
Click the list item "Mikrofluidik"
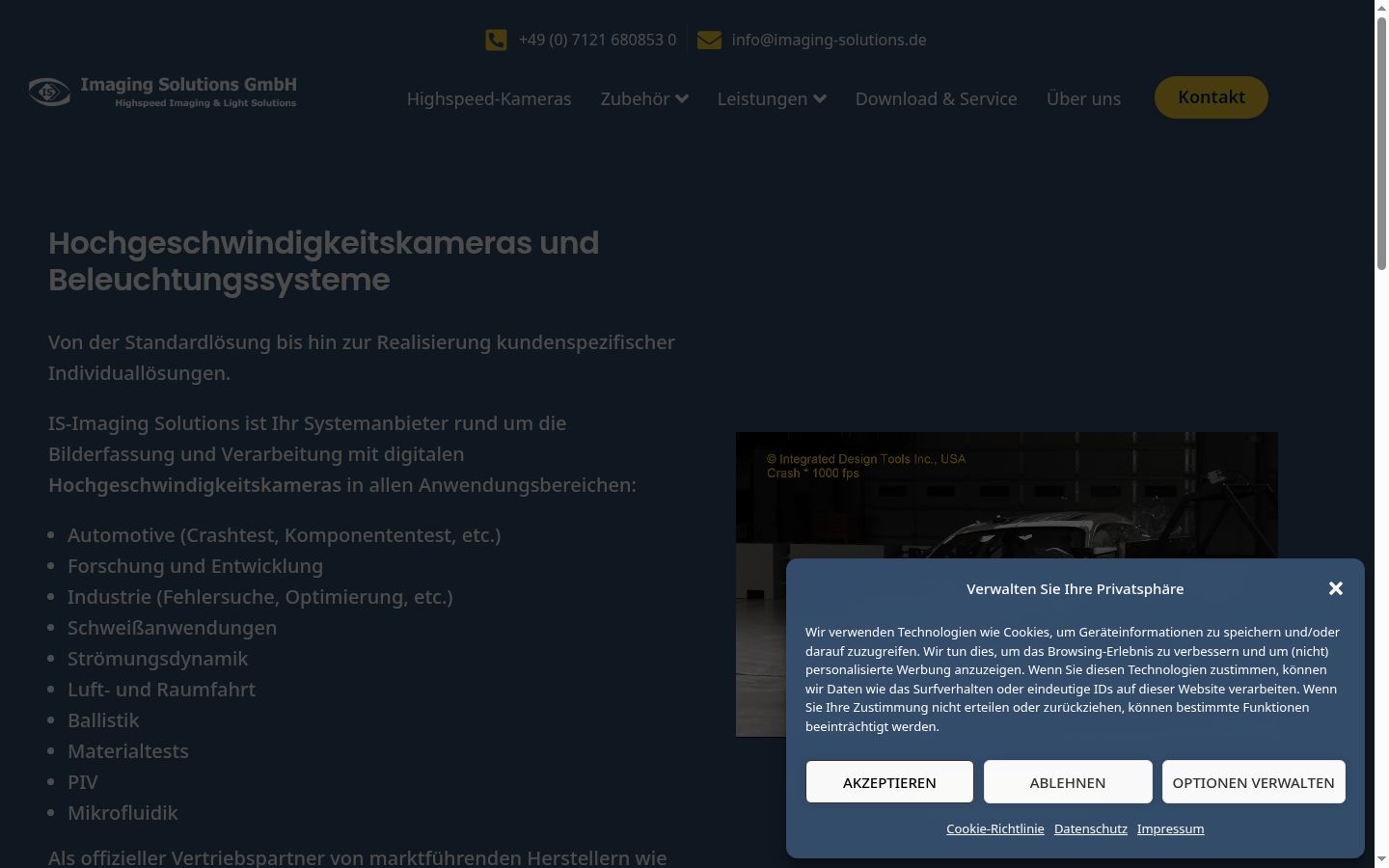(123, 813)
